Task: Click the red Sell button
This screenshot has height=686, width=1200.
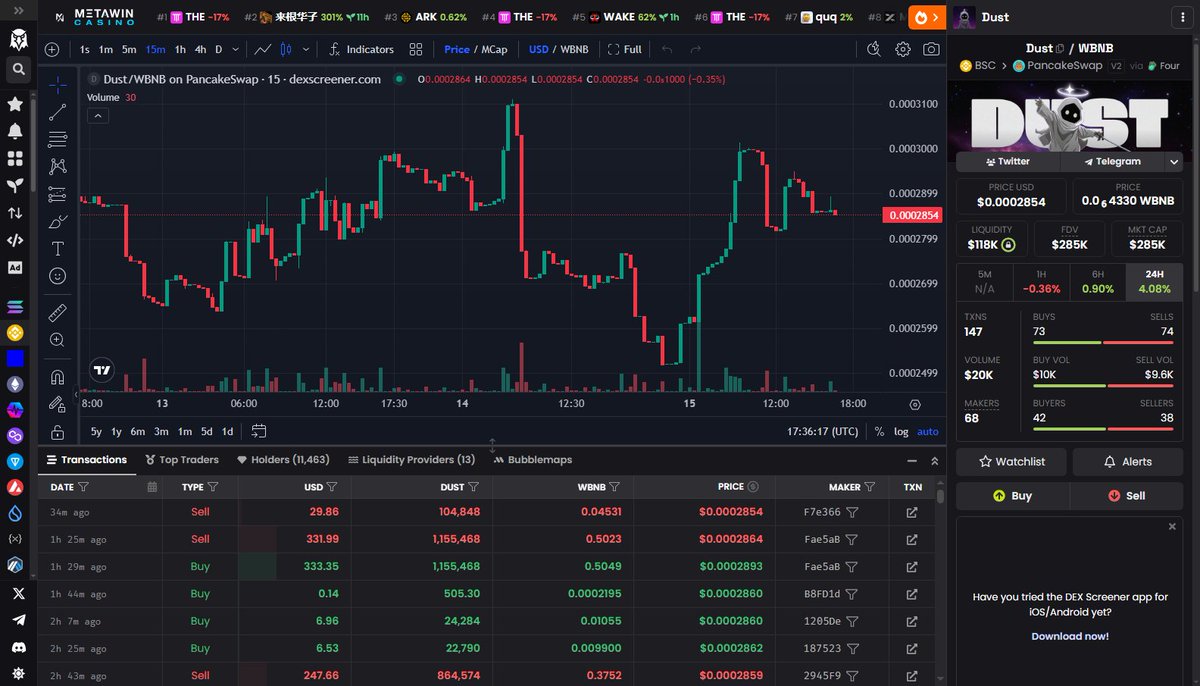Action: pos(1127,495)
